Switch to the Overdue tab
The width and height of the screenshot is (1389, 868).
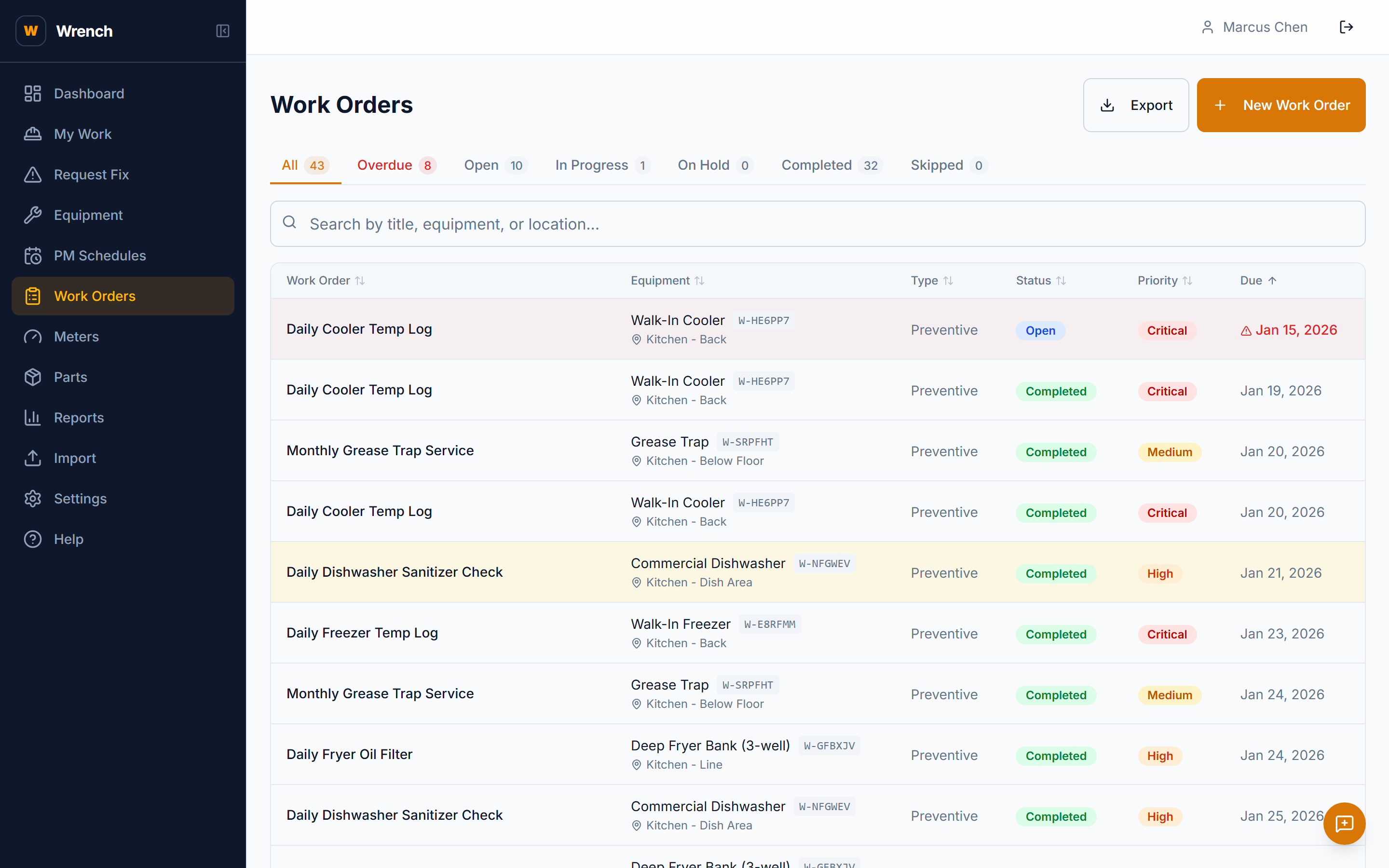396,165
